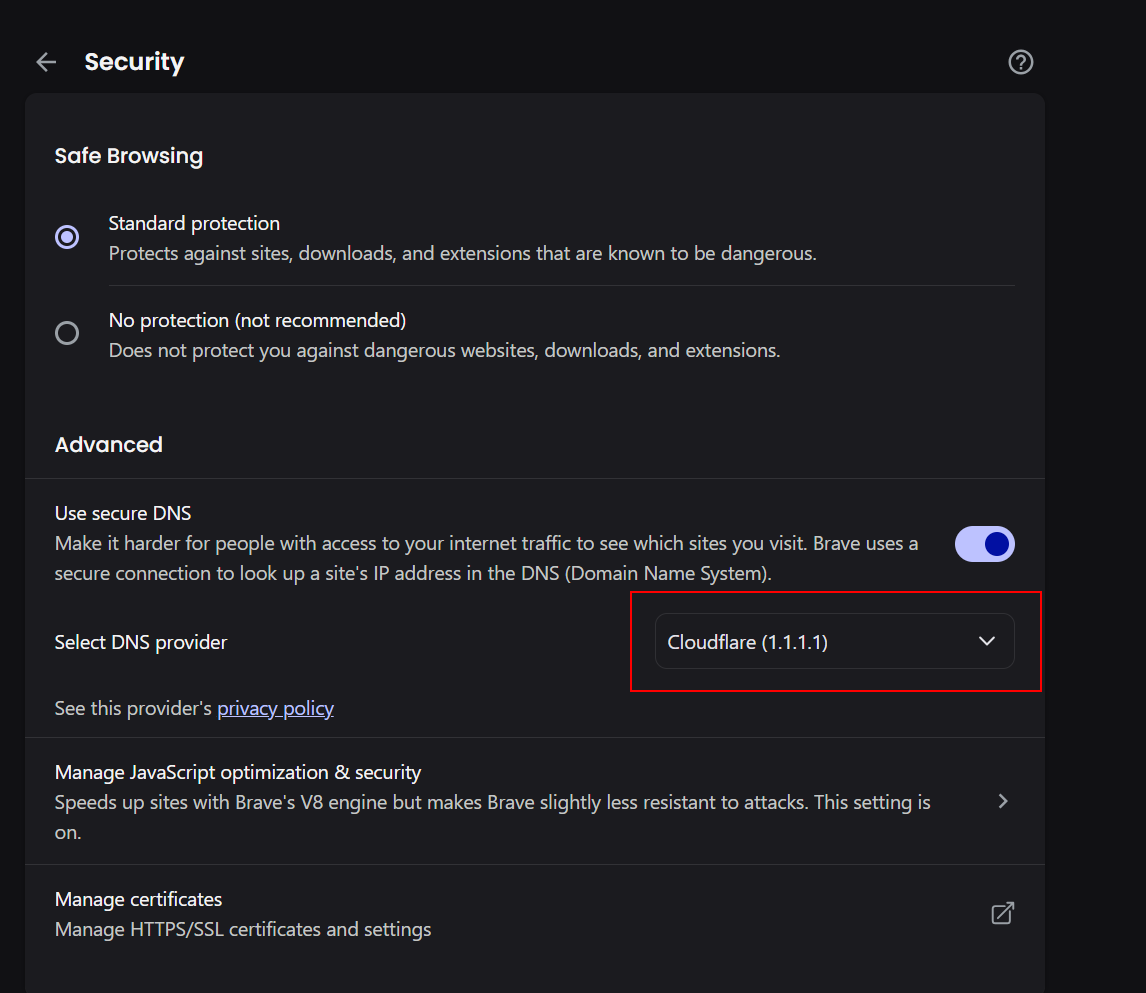Click the selected Standard protection radio indicator
The height and width of the screenshot is (993, 1146).
coord(66,237)
